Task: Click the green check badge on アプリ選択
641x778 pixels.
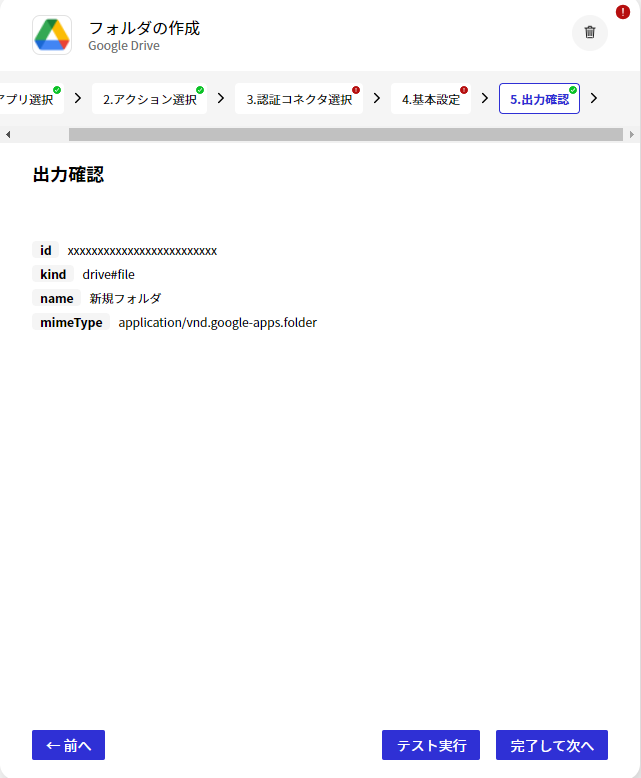Action: click(57, 90)
